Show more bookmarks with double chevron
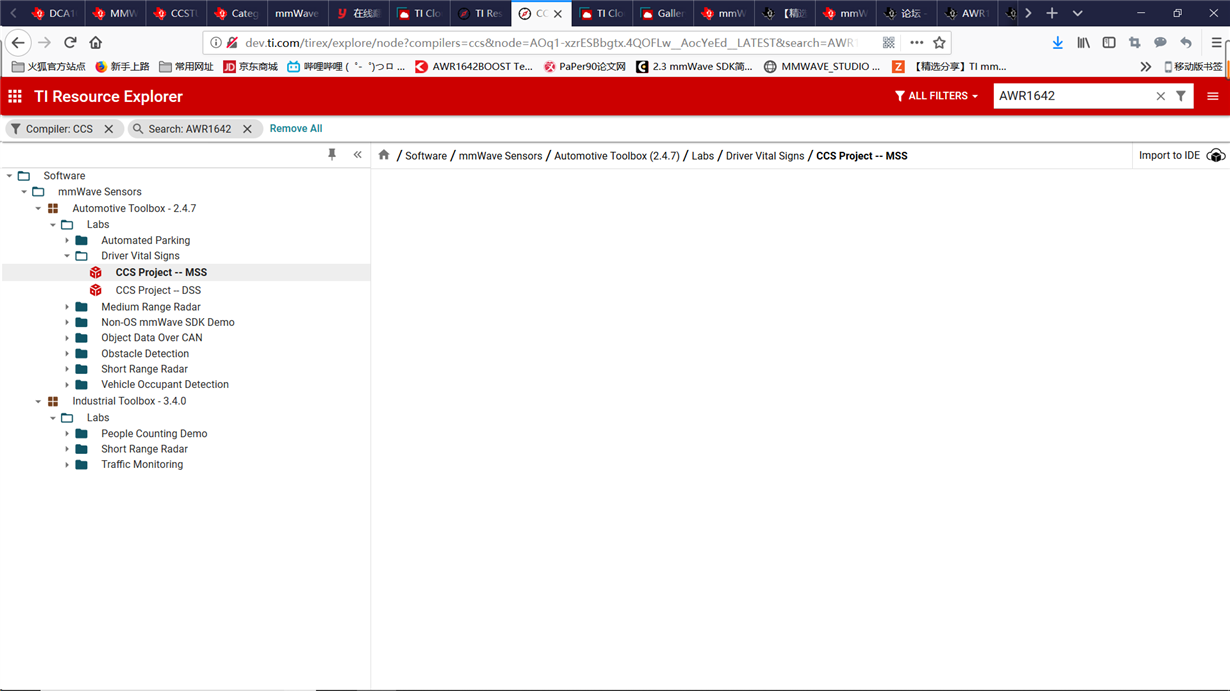Screen dimensions: 1230x691 (1145, 67)
